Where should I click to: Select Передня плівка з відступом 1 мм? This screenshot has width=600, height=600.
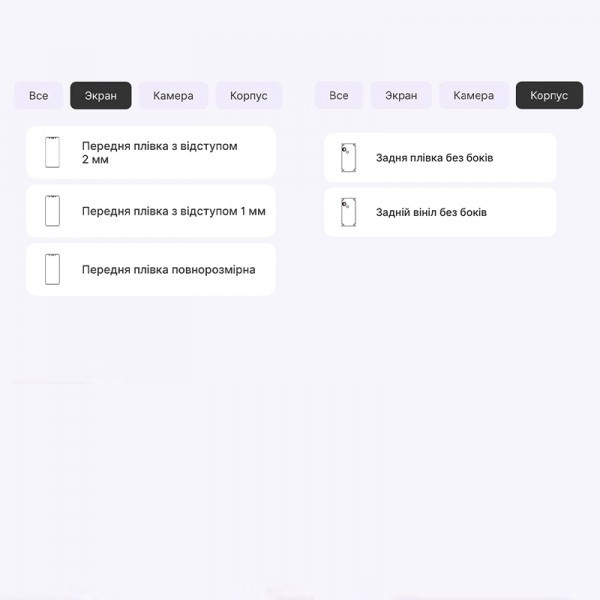(173, 211)
